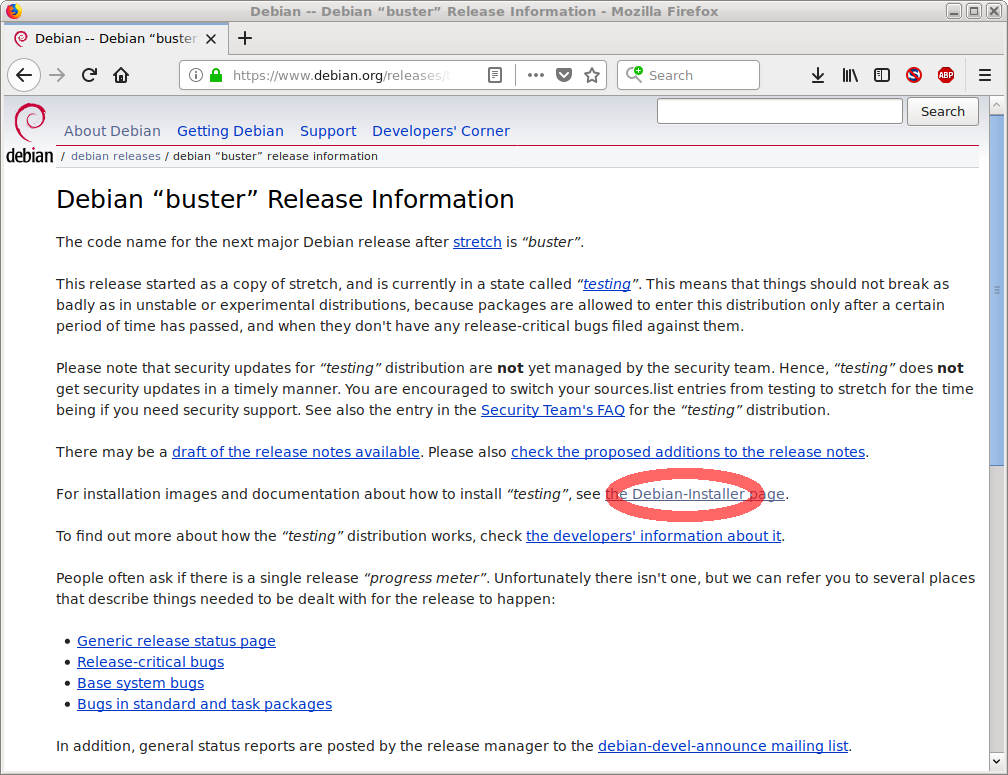Click the scrollbar down arrow
Viewport: 1008px width, 775px height.
point(996,762)
